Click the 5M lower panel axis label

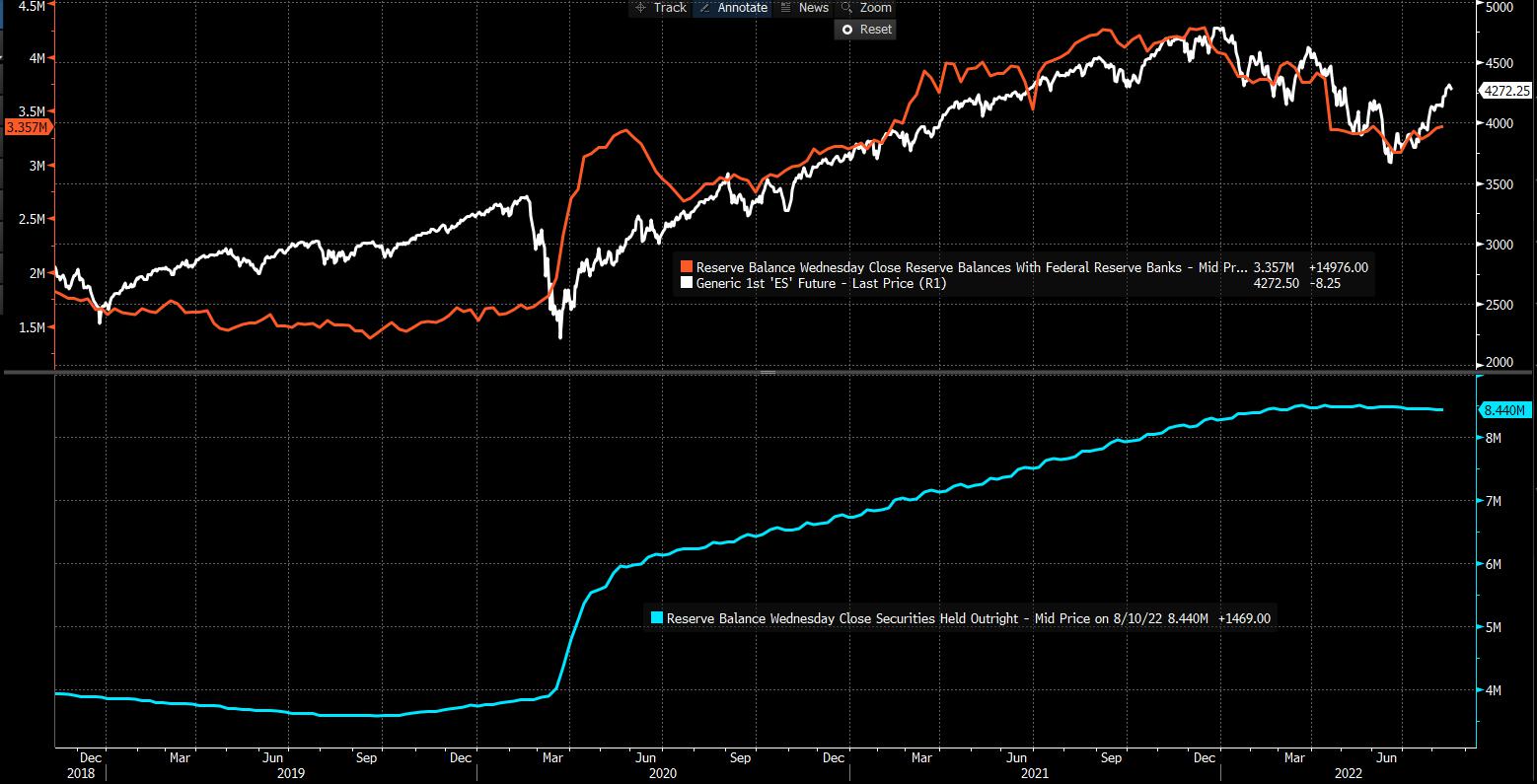1493,627
